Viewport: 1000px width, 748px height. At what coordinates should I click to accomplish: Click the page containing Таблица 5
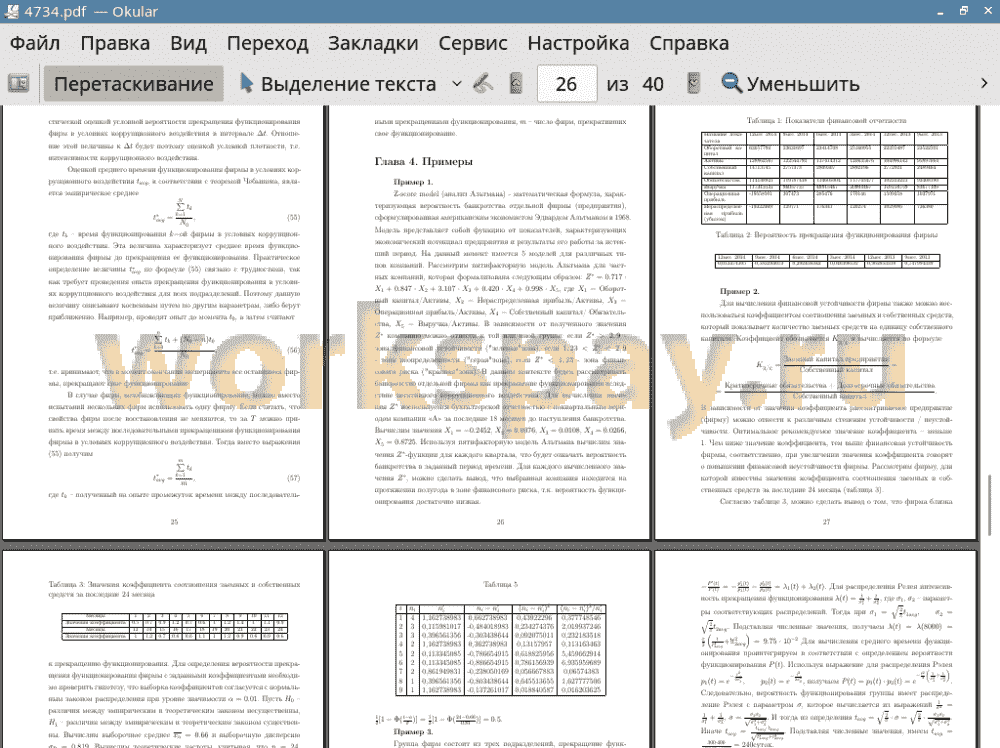[x=489, y=649]
